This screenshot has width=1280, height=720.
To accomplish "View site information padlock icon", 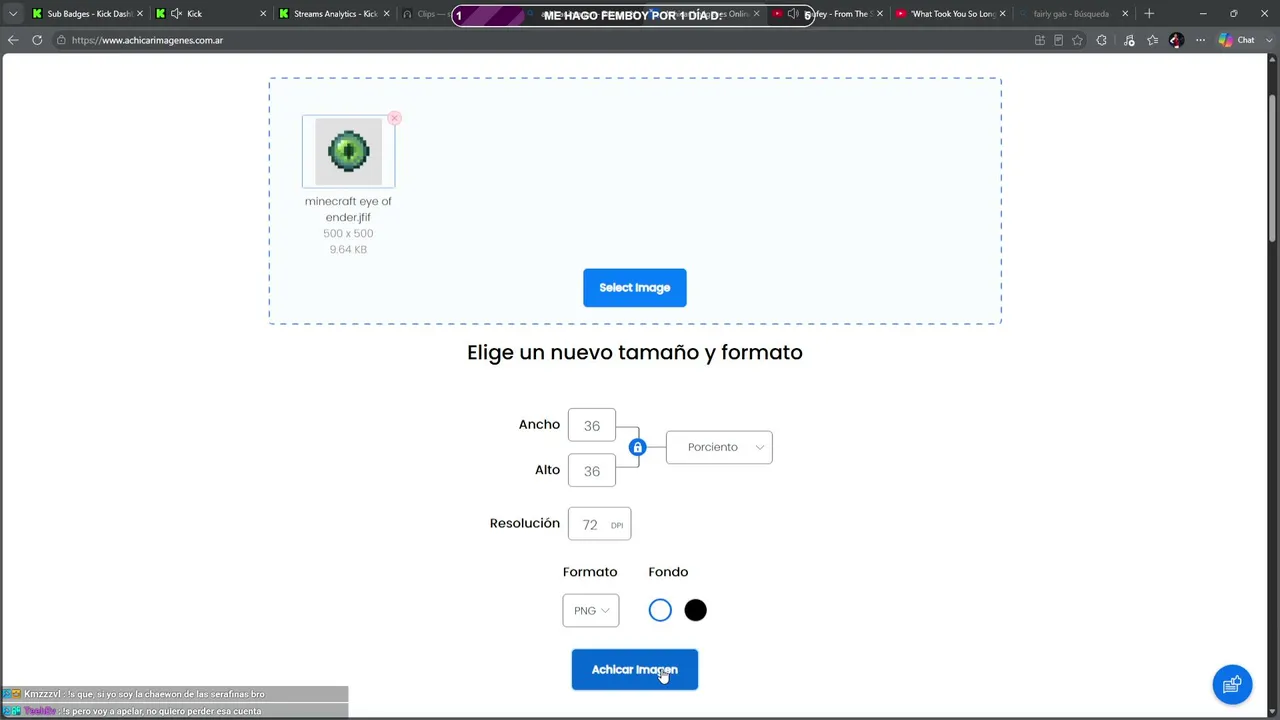I will [x=61, y=40].
